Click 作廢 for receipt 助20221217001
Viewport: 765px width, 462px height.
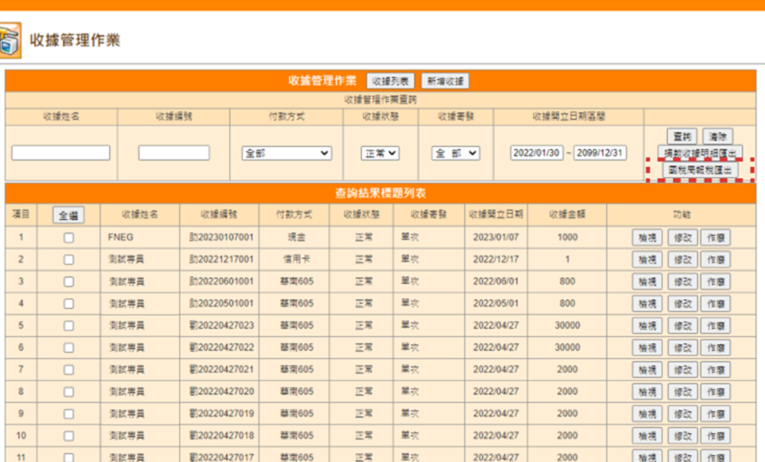tap(716, 260)
